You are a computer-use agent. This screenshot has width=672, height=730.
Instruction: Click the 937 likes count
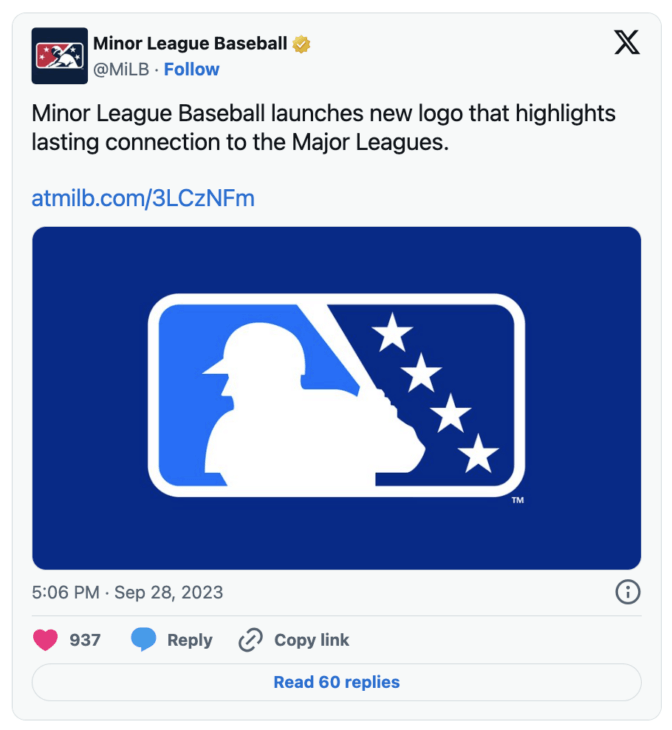85,640
